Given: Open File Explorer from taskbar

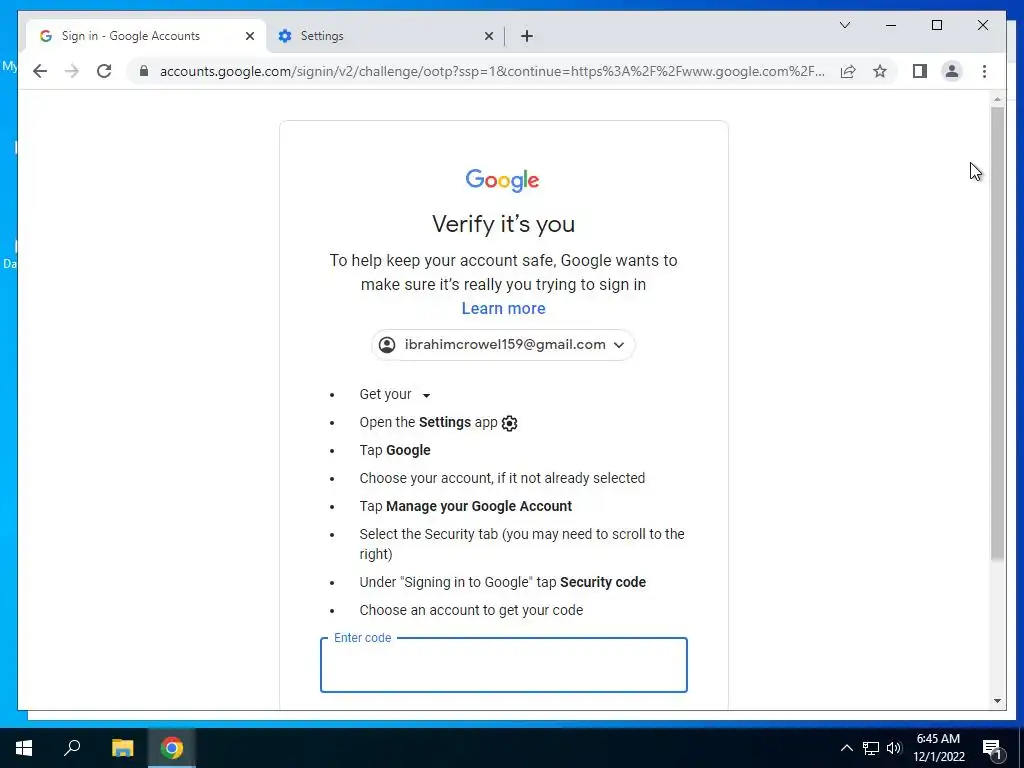Looking at the screenshot, I should [x=122, y=748].
